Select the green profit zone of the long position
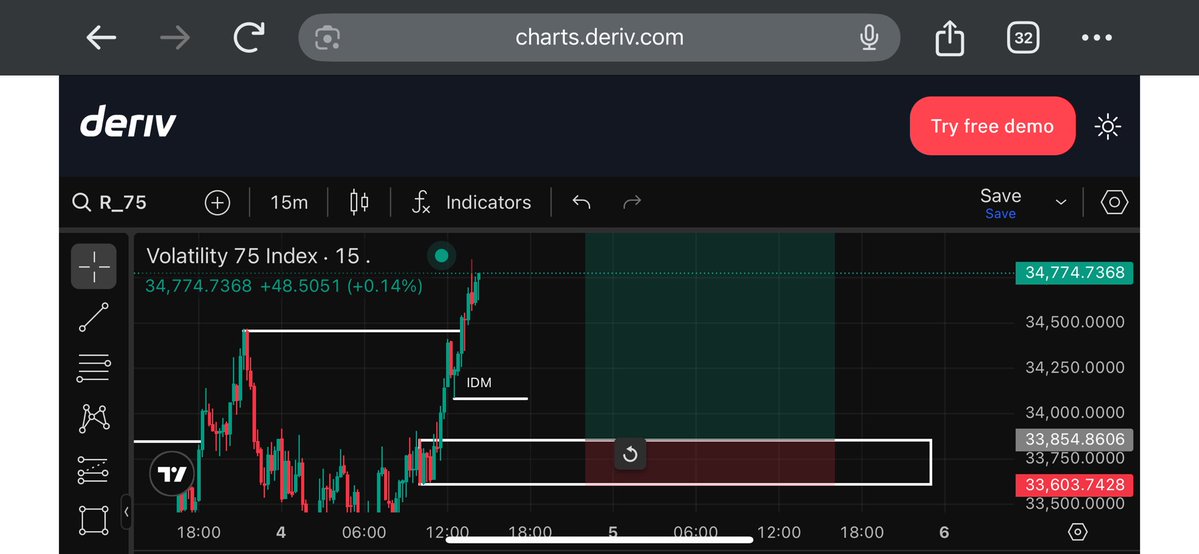Screen dimensions: 1199x554 pos(710,337)
